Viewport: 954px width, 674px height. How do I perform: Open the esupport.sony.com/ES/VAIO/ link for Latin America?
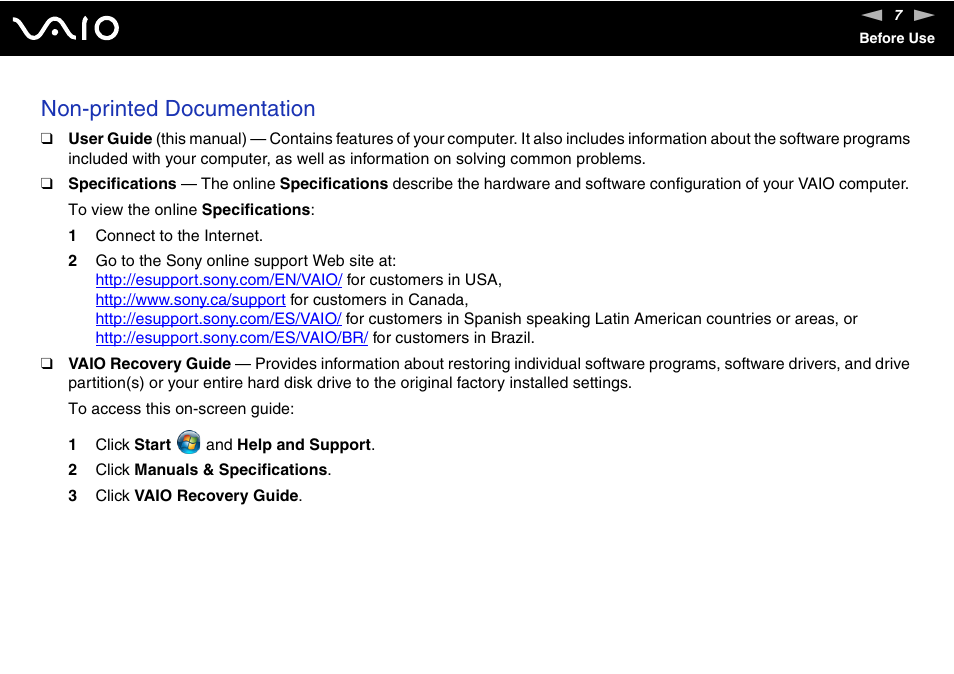tap(218, 319)
